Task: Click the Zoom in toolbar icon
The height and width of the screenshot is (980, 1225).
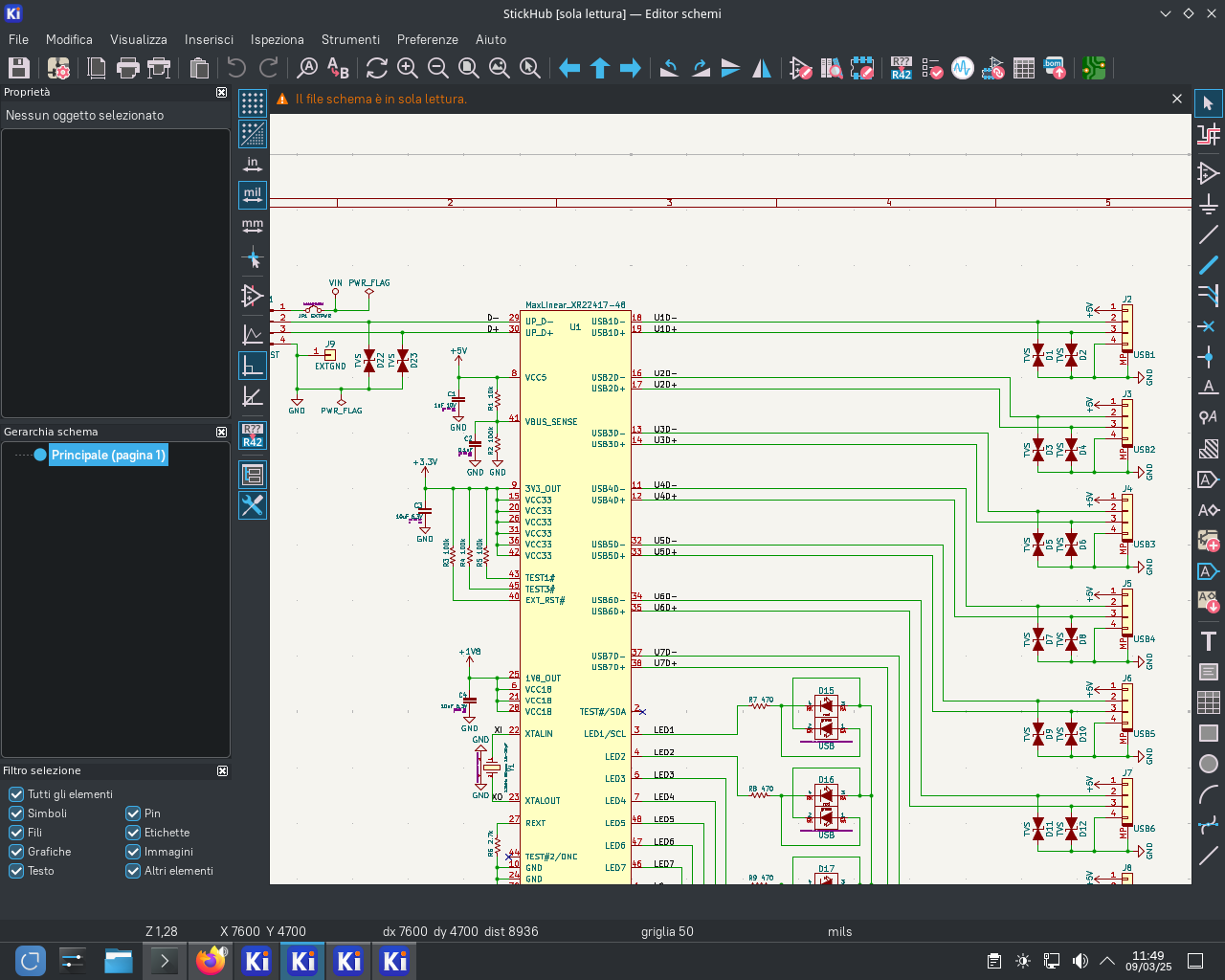Action: [x=408, y=68]
